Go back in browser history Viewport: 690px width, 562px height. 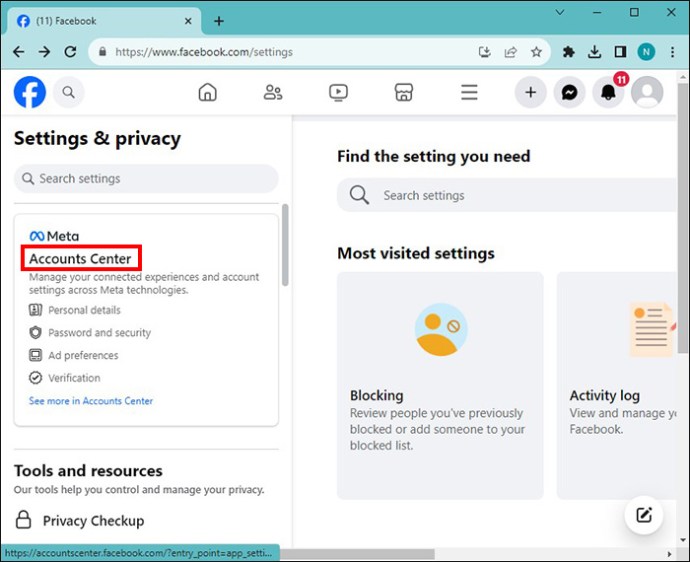click(x=18, y=52)
